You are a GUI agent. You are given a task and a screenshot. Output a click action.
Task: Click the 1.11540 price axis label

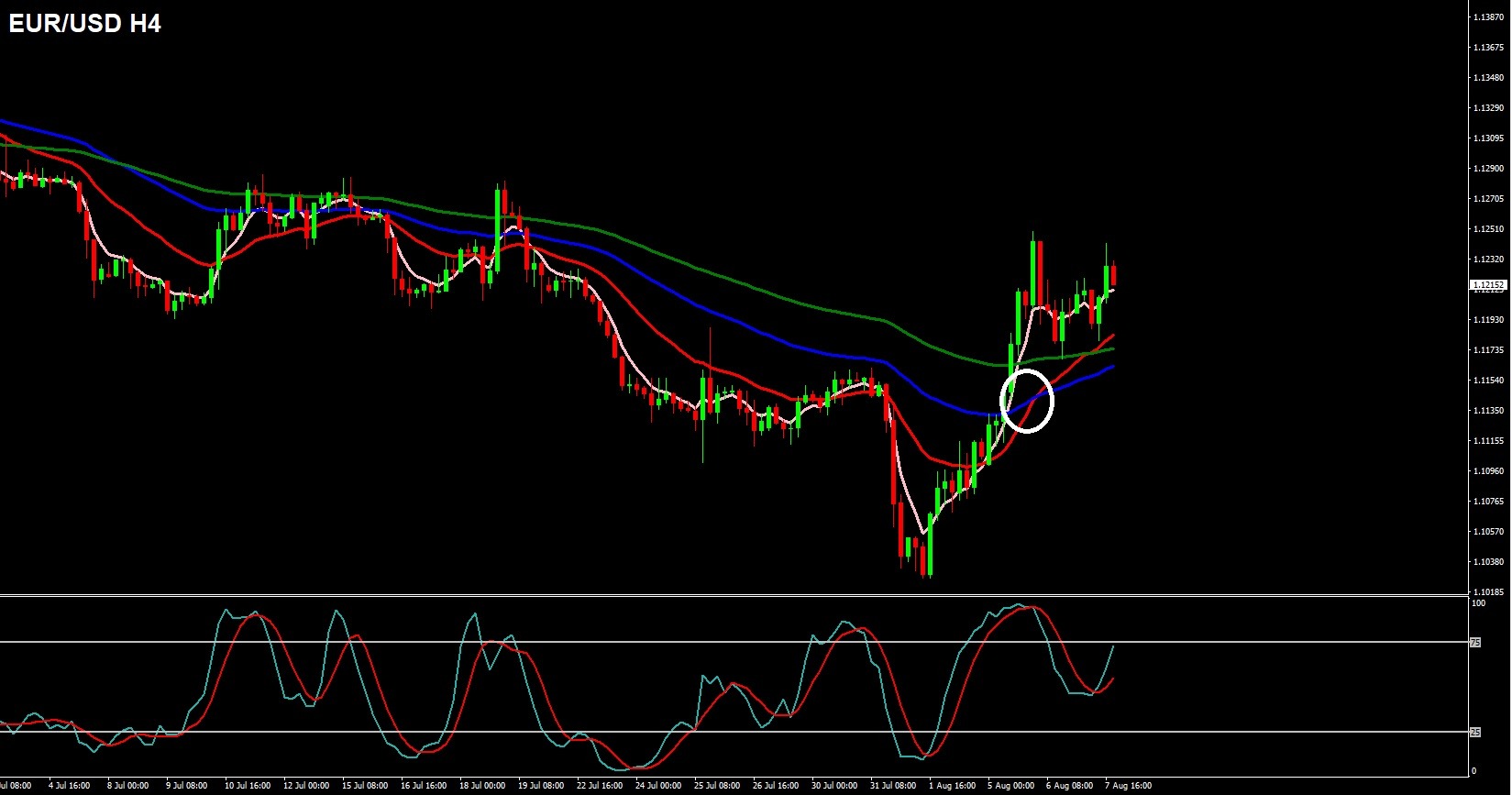1488,381
